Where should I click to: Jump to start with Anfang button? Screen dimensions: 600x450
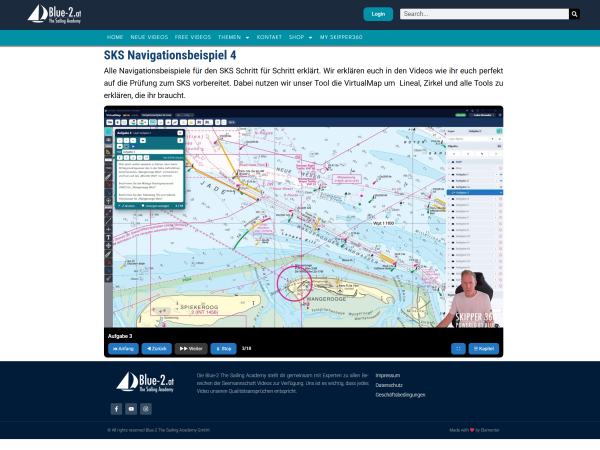[123, 349]
